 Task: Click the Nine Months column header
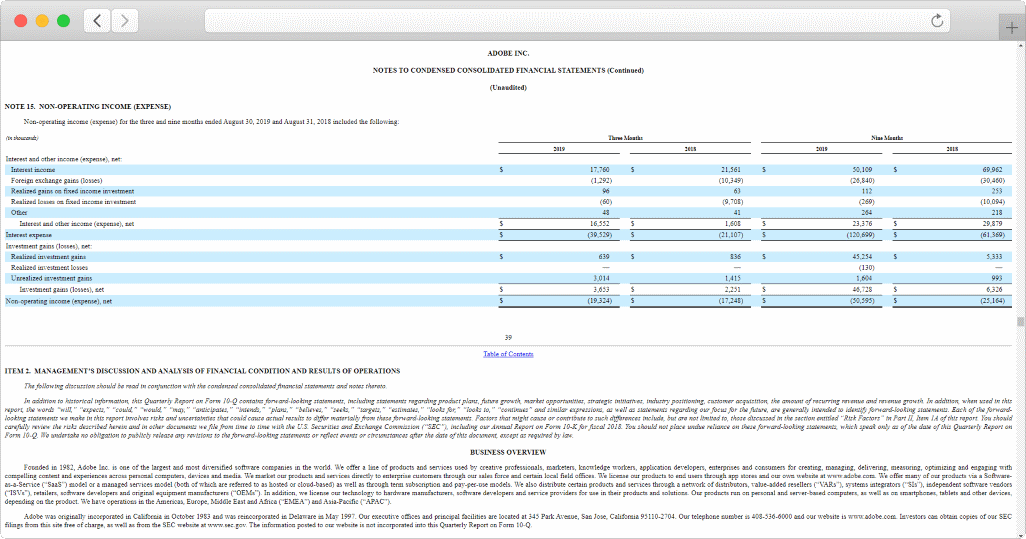pyautogui.click(x=886, y=137)
